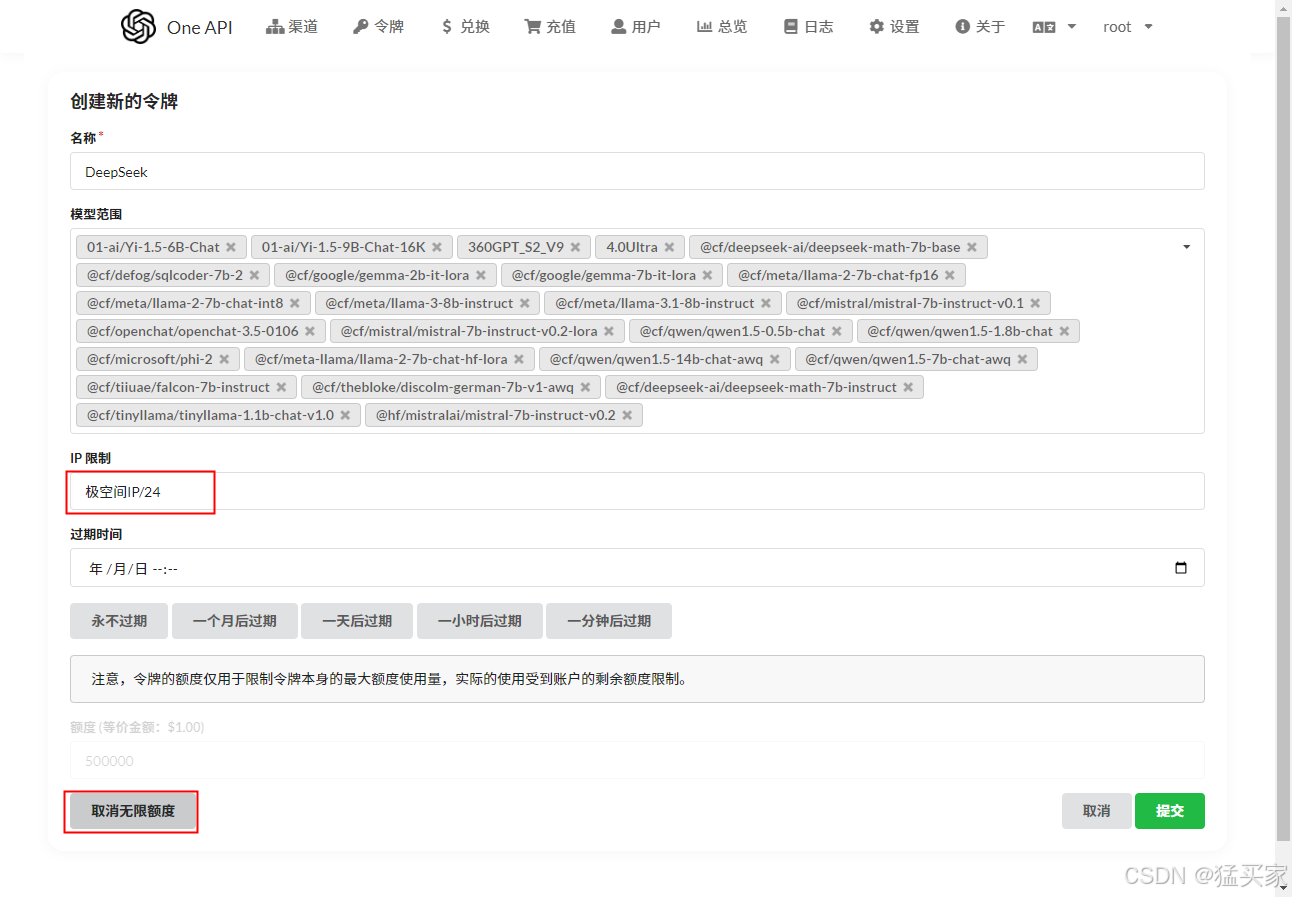Click the 取消无限额度 button
1292x897 pixels.
pyautogui.click(x=133, y=811)
